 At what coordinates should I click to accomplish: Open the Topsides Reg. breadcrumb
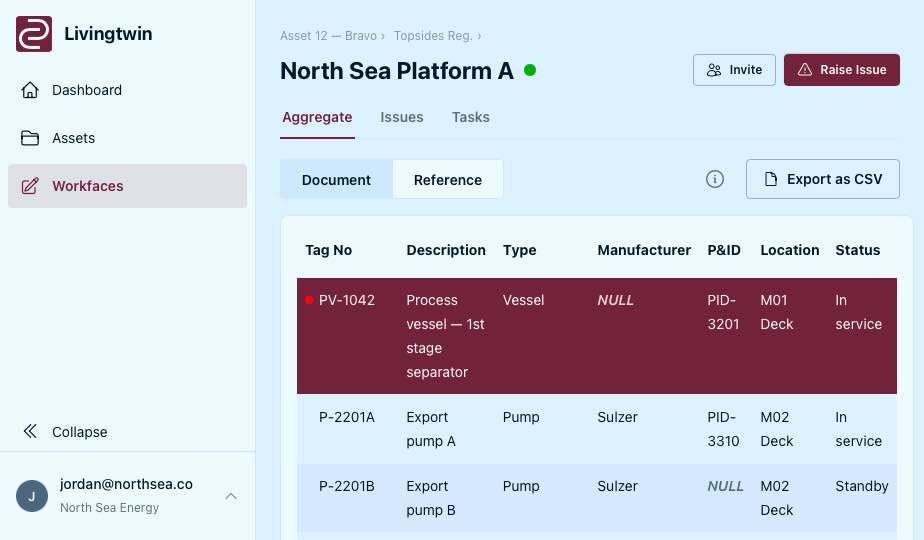433,35
